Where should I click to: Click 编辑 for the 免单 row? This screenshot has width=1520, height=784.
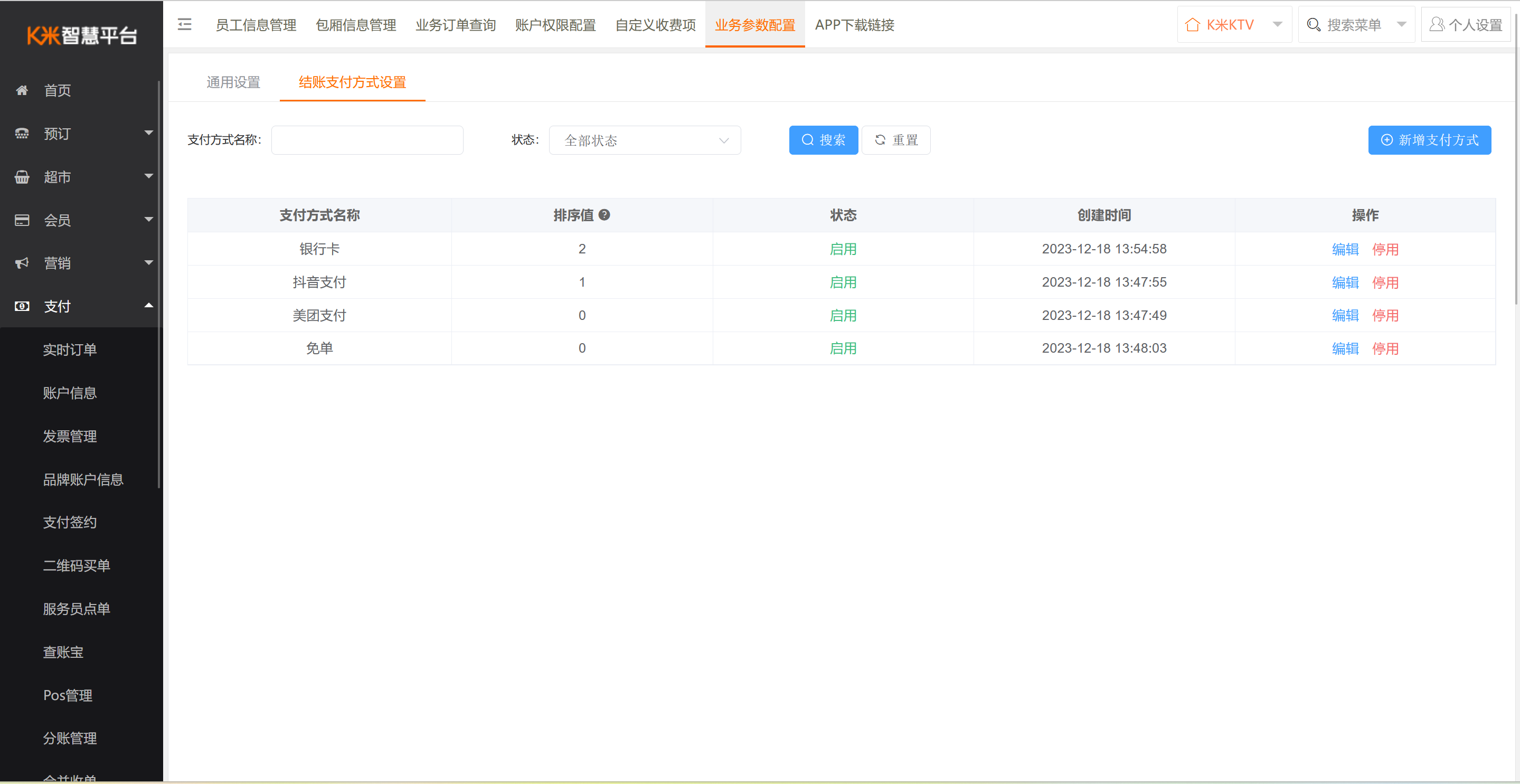[1345, 348]
